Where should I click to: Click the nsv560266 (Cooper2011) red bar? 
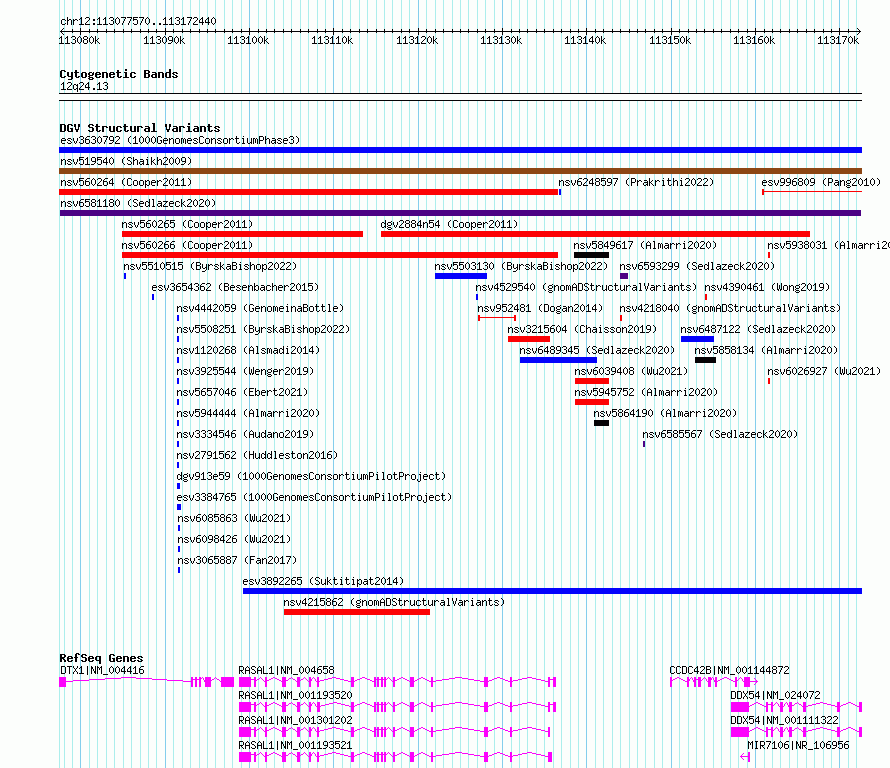click(340, 255)
